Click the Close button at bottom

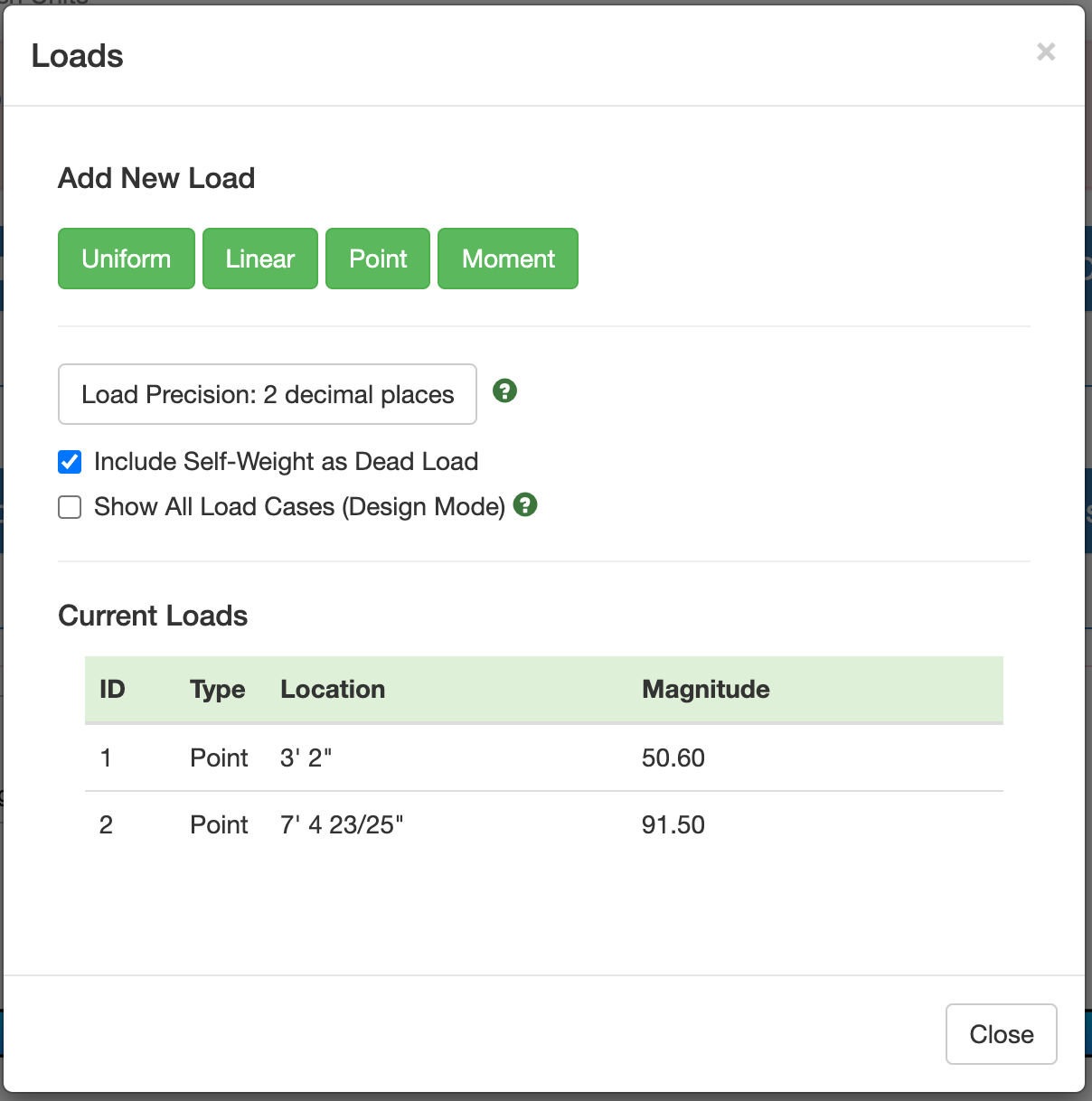pos(1002,1034)
